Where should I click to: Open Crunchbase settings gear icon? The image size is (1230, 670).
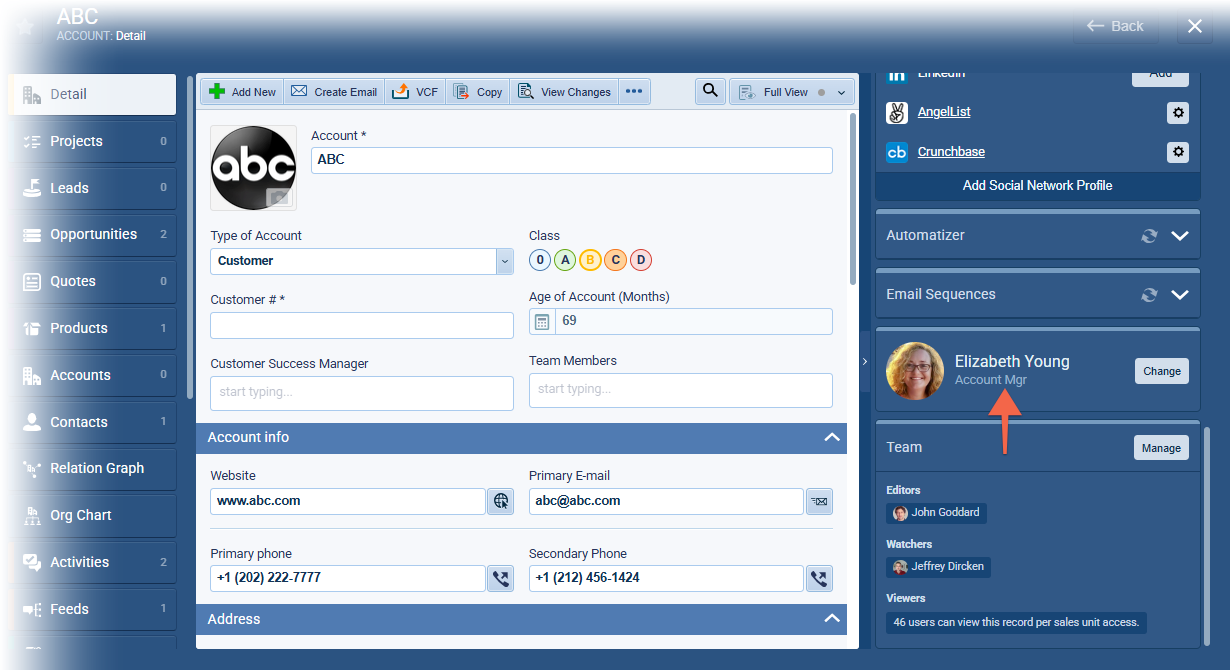[1178, 152]
